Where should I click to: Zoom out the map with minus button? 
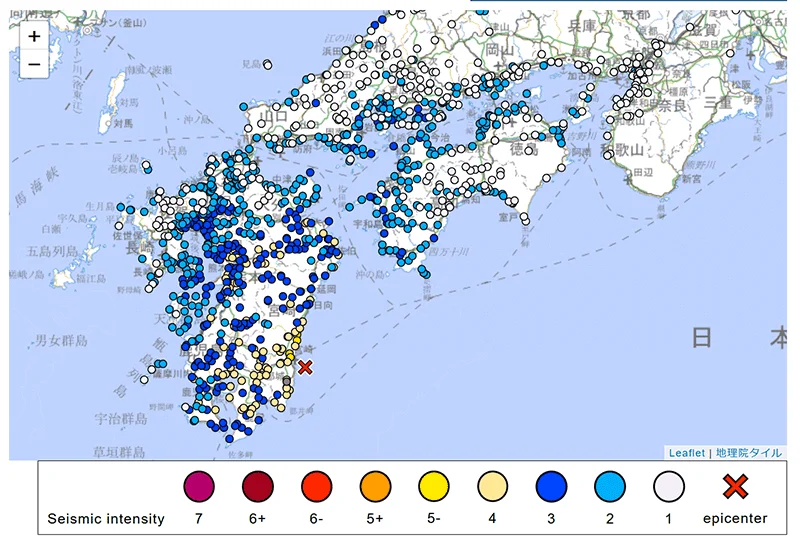[x=34, y=64]
